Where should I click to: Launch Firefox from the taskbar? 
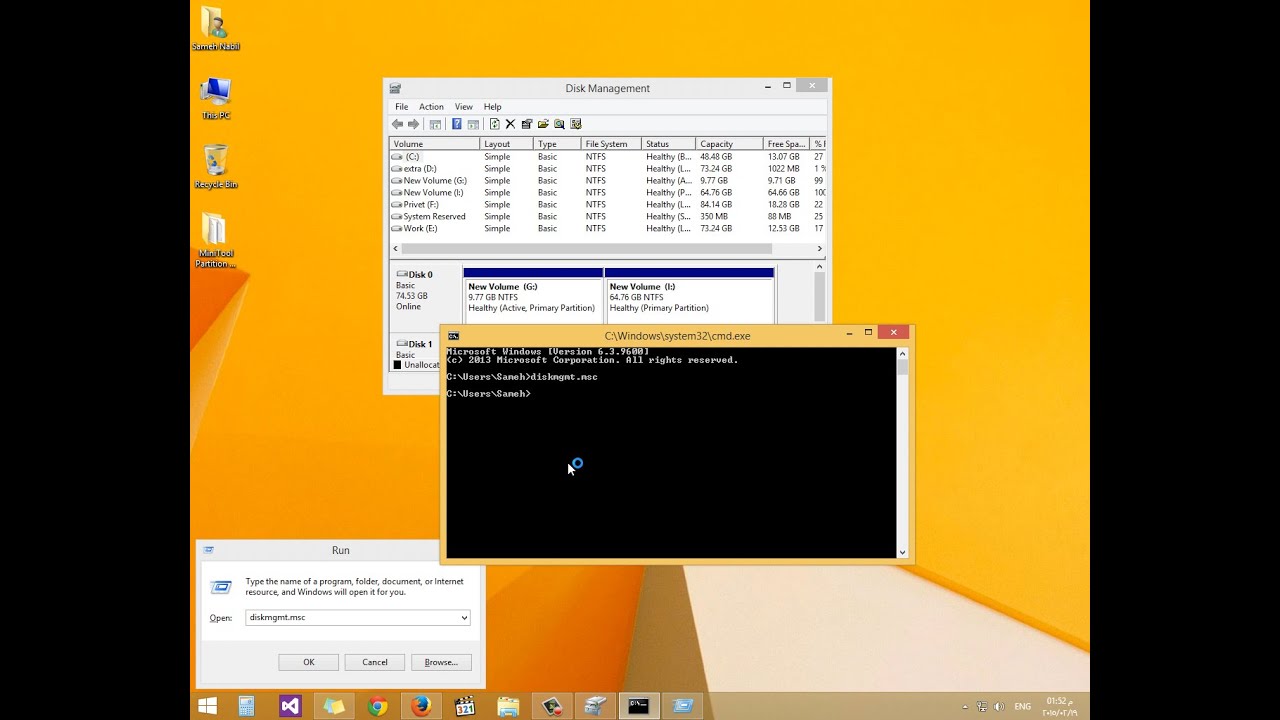click(x=421, y=706)
